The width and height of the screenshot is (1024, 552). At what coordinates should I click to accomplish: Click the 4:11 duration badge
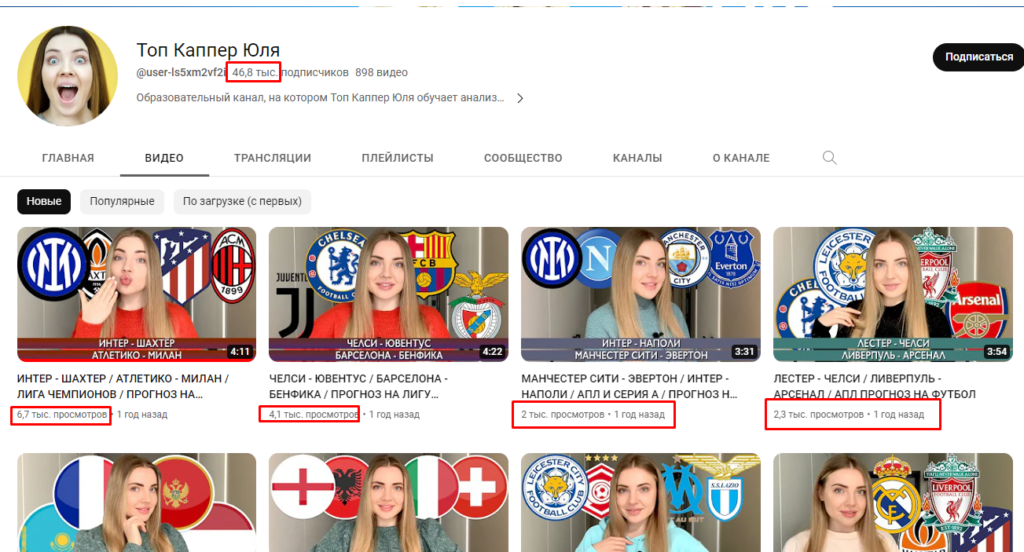click(x=240, y=351)
